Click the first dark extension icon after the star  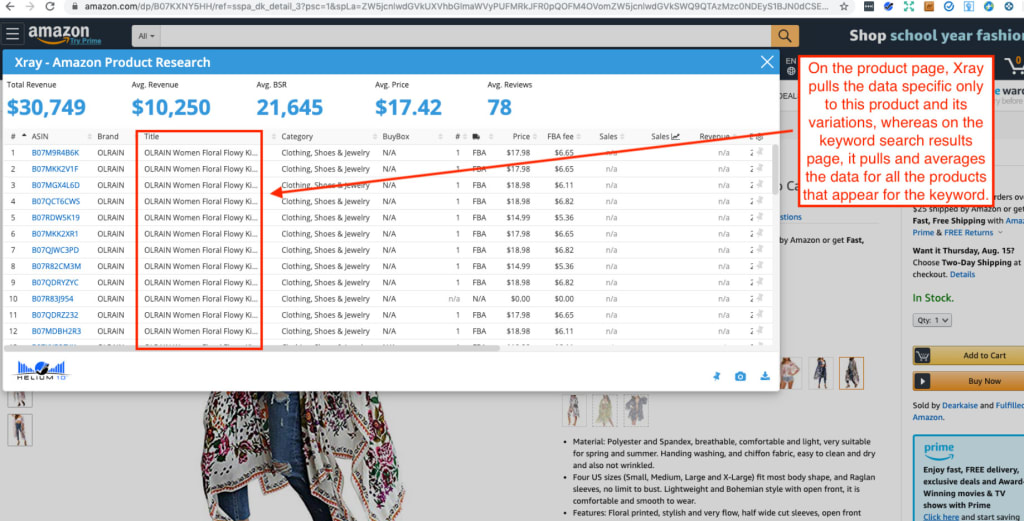pyautogui.click(x=869, y=7)
